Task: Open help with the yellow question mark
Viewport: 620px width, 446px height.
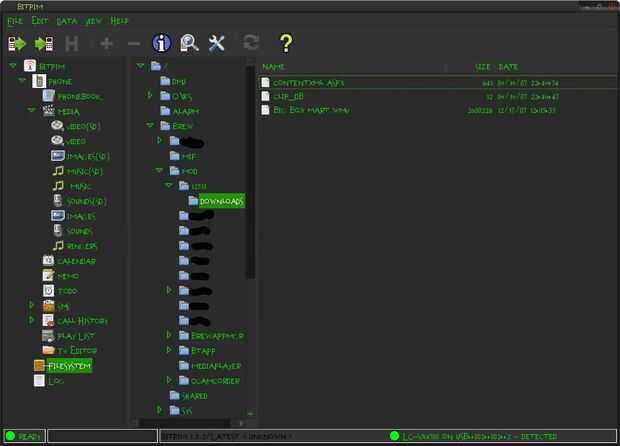Action: point(286,43)
